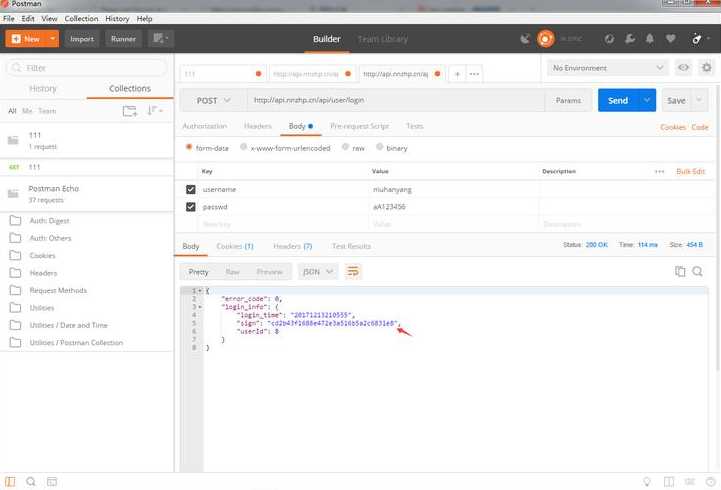This screenshot has height=490, width=721.
Task: Click the new window icon in toolbar
Action: coord(160,39)
